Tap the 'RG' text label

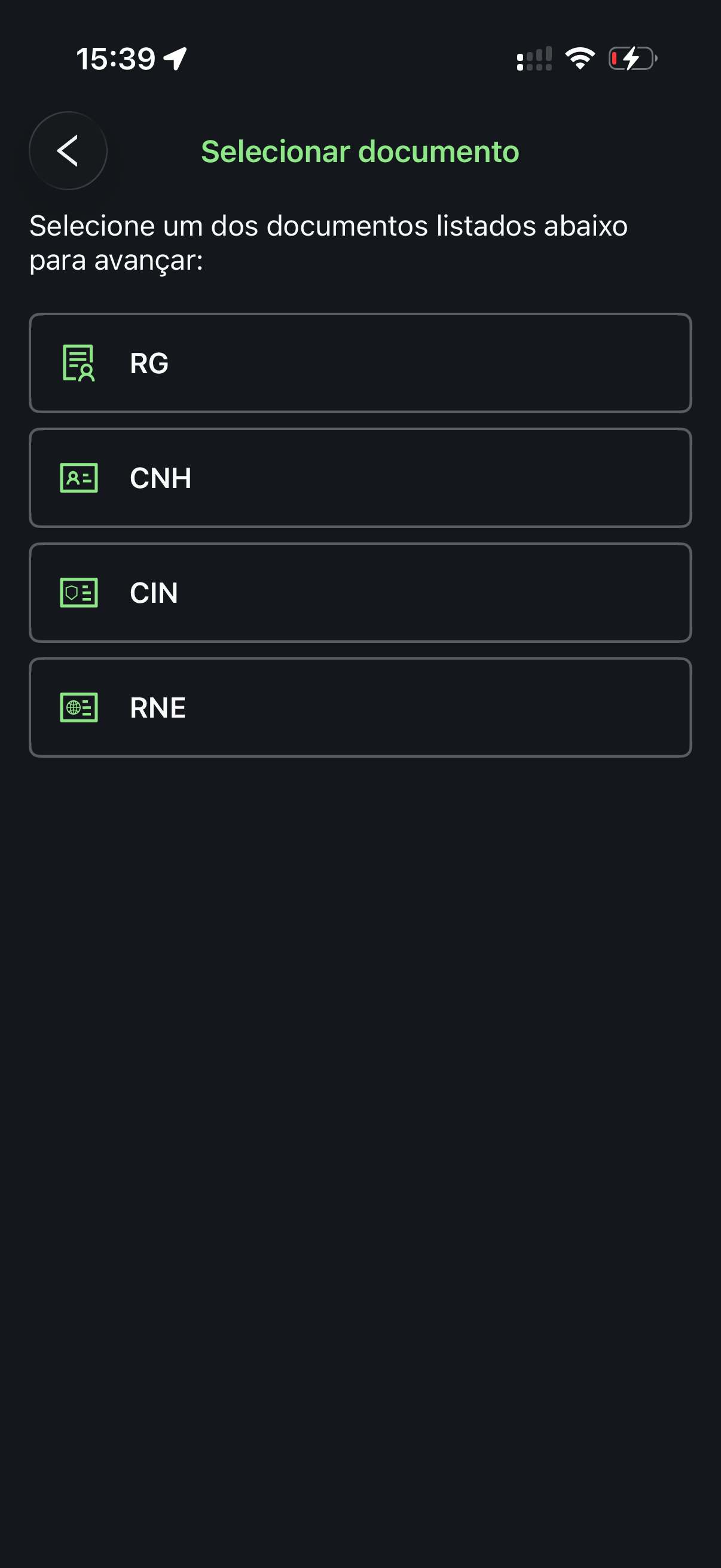click(x=149, y=364)
